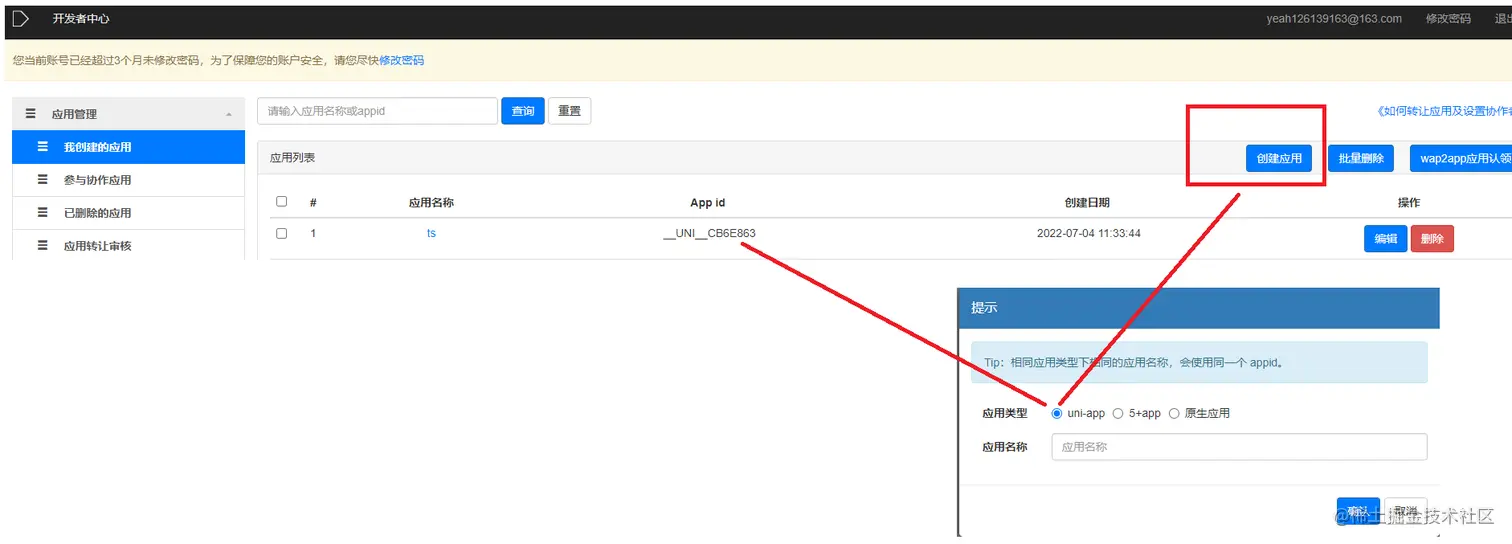Click the 操作 column header
1512x544 pixels.
coord(1408,202)
